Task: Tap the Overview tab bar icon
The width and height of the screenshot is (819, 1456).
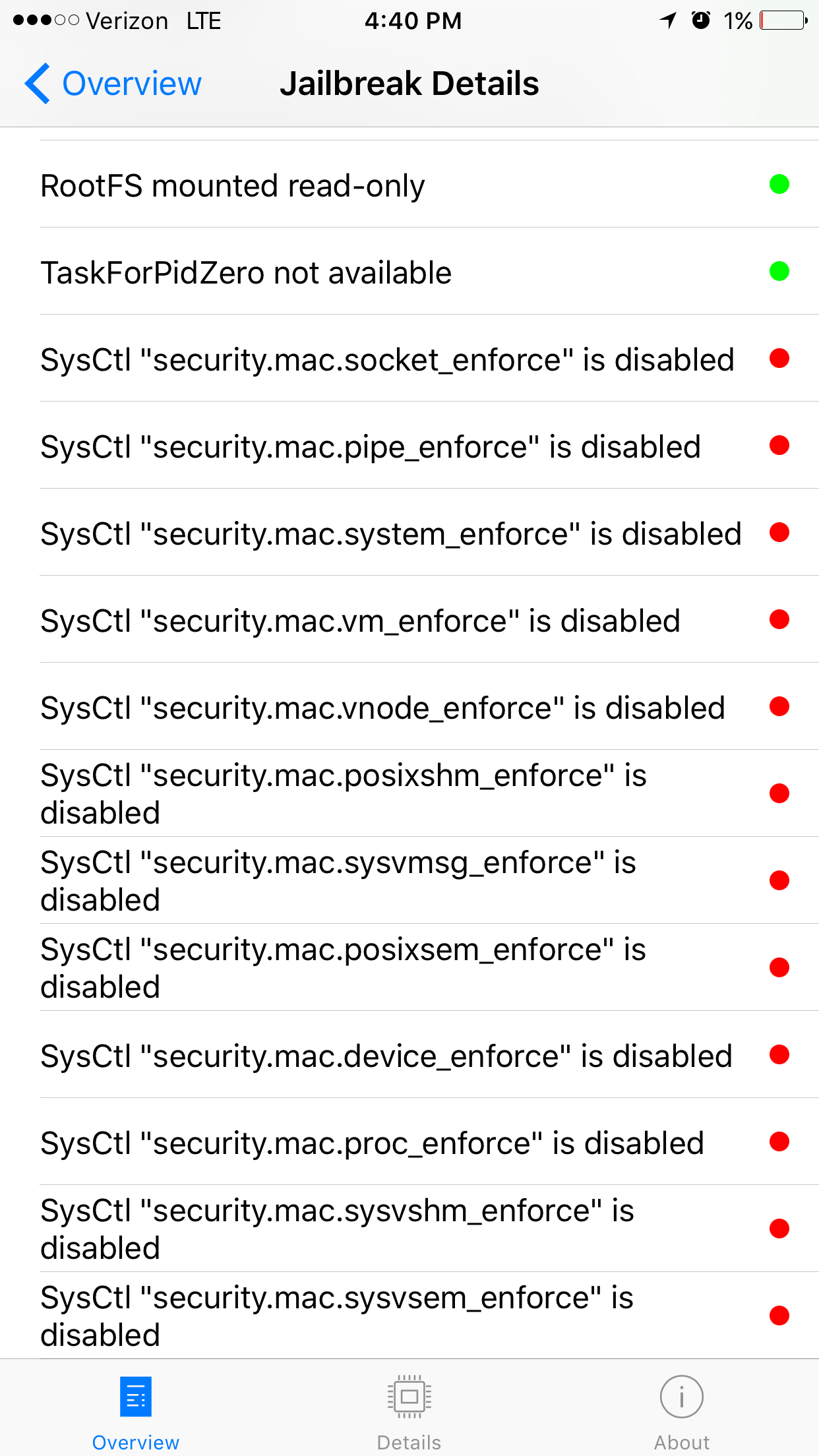Action: point(136,1397)
